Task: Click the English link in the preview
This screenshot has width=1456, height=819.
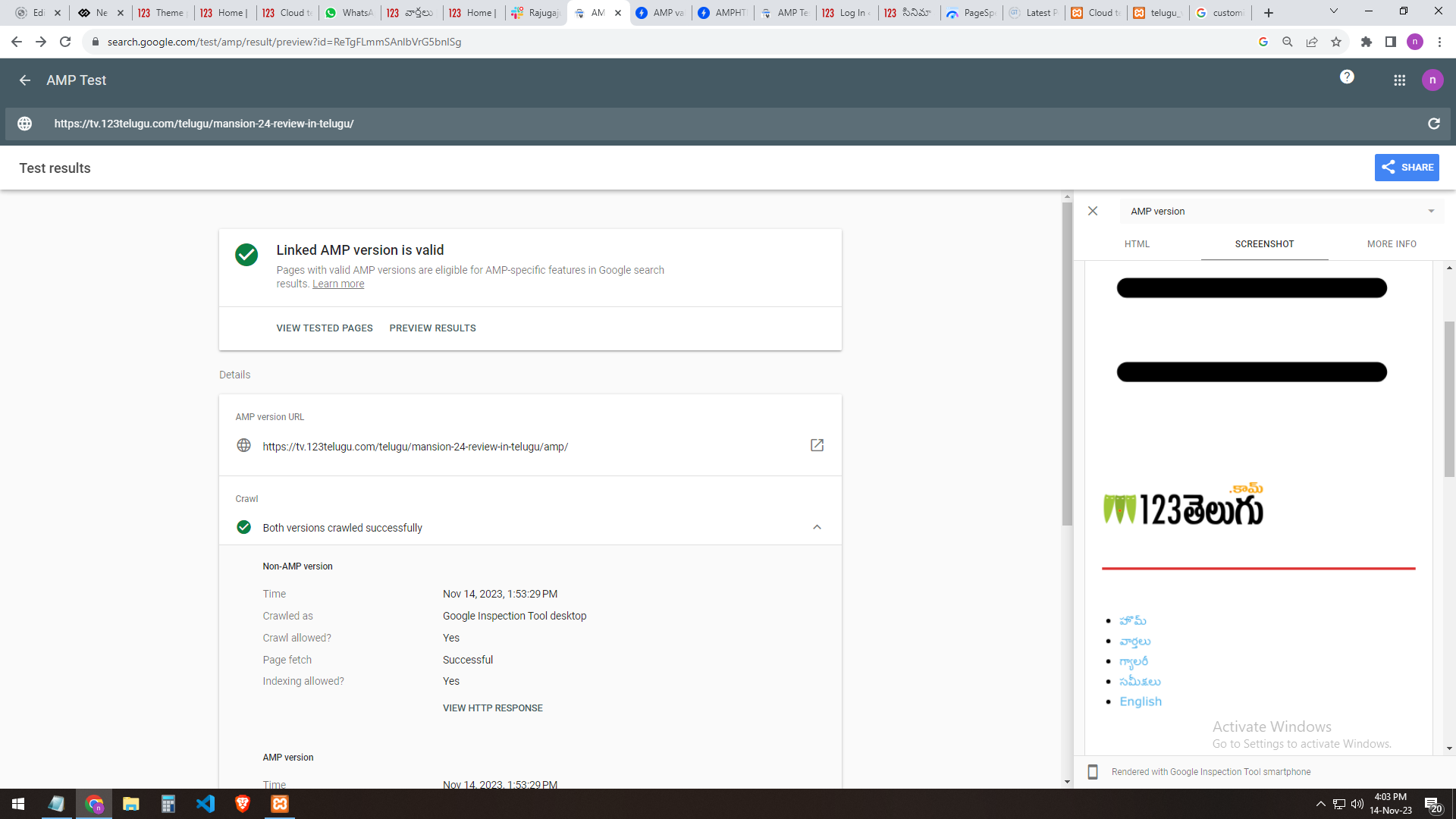Action: (x=1141, y=701)
